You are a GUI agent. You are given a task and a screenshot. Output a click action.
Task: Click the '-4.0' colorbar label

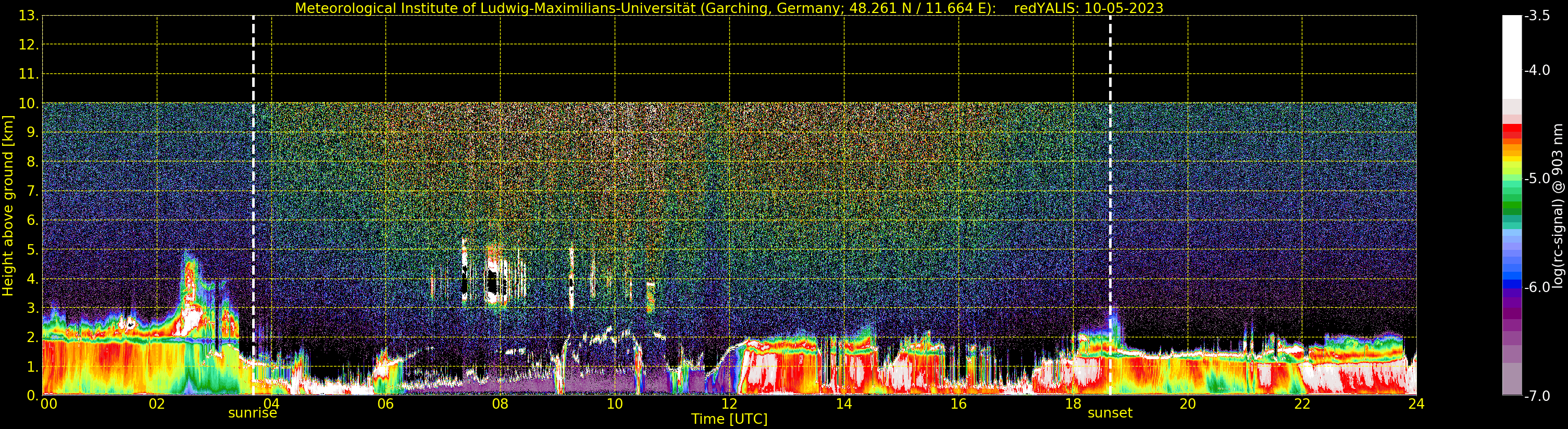[1537, 70]
